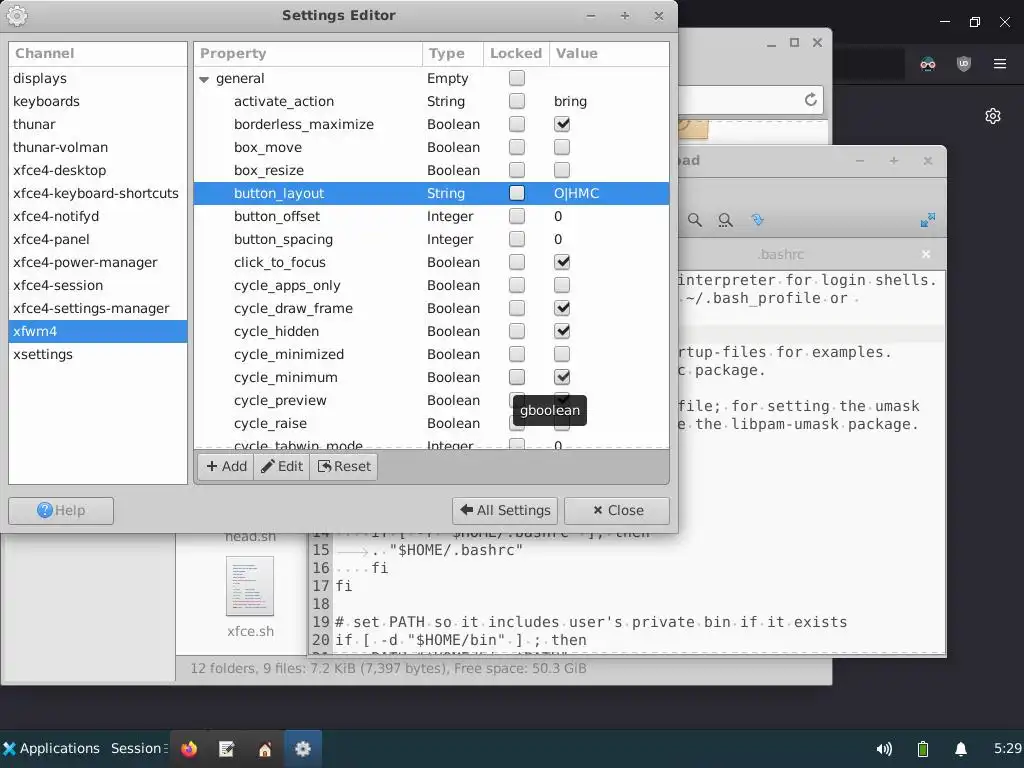Select the thunar channel
Viewport: 1024px width, 768px height.
tap(98, 124)
